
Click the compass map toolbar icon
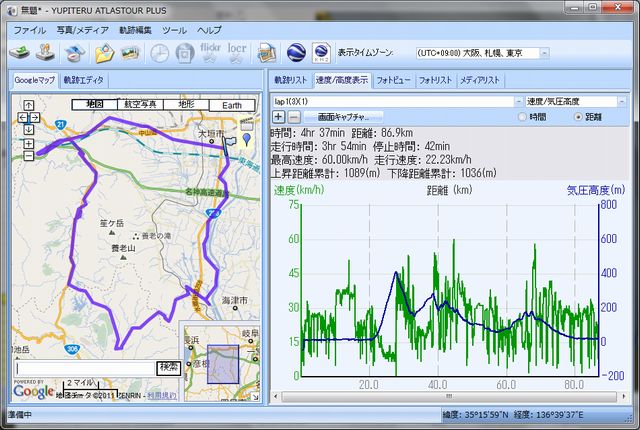[x=75, y=53]
